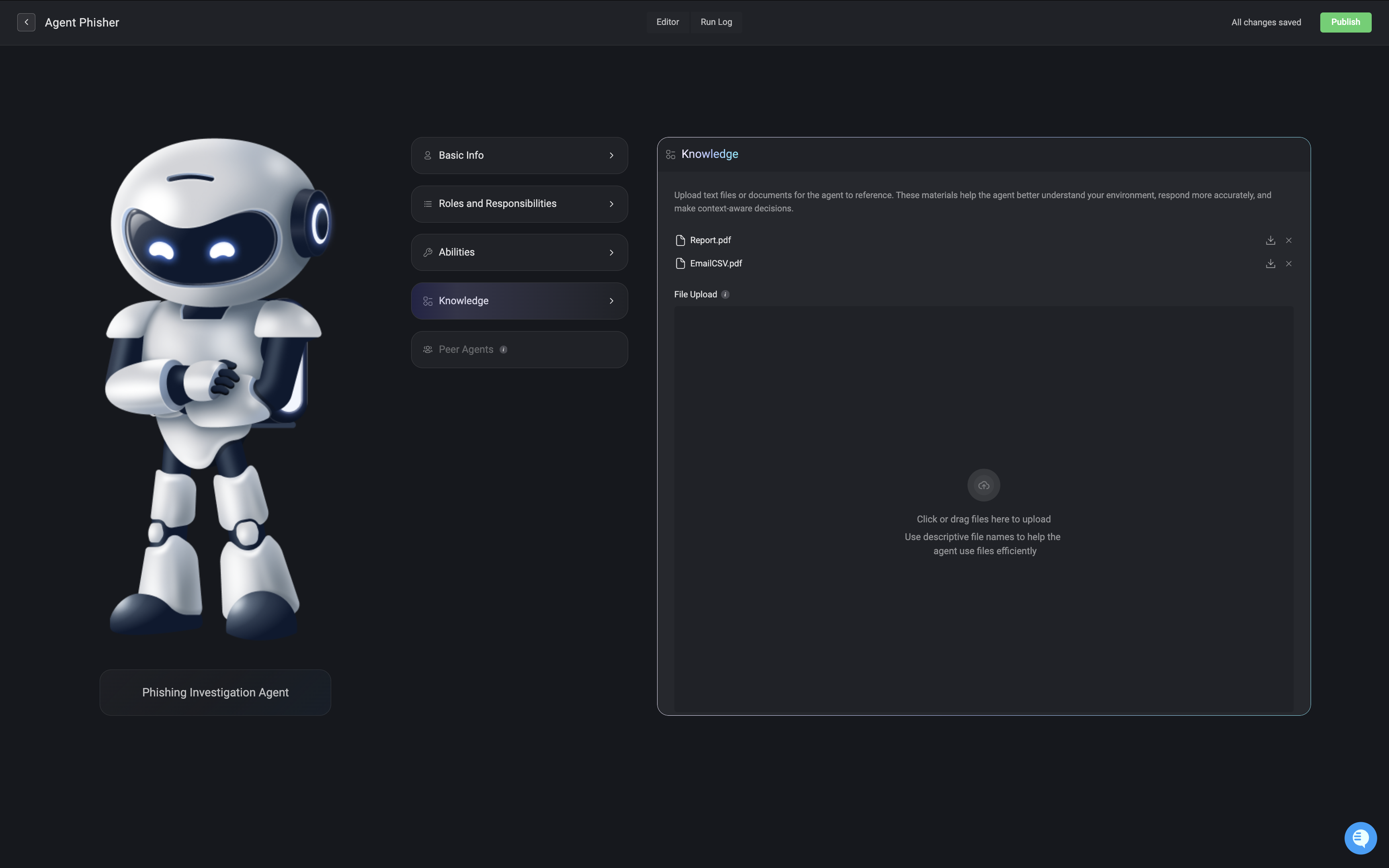
Task: Switch to the Run Log tab
Action: (716, 23)
